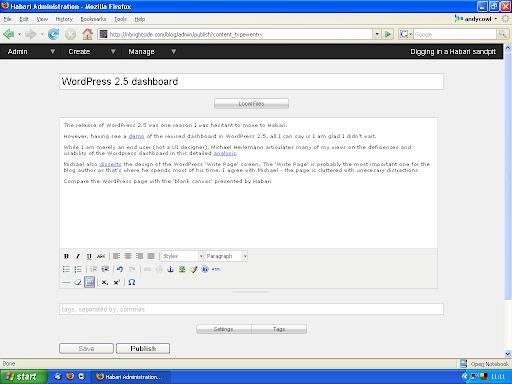Open the Tools menu
Screen dimensions: 512x384
coord(120,19)
